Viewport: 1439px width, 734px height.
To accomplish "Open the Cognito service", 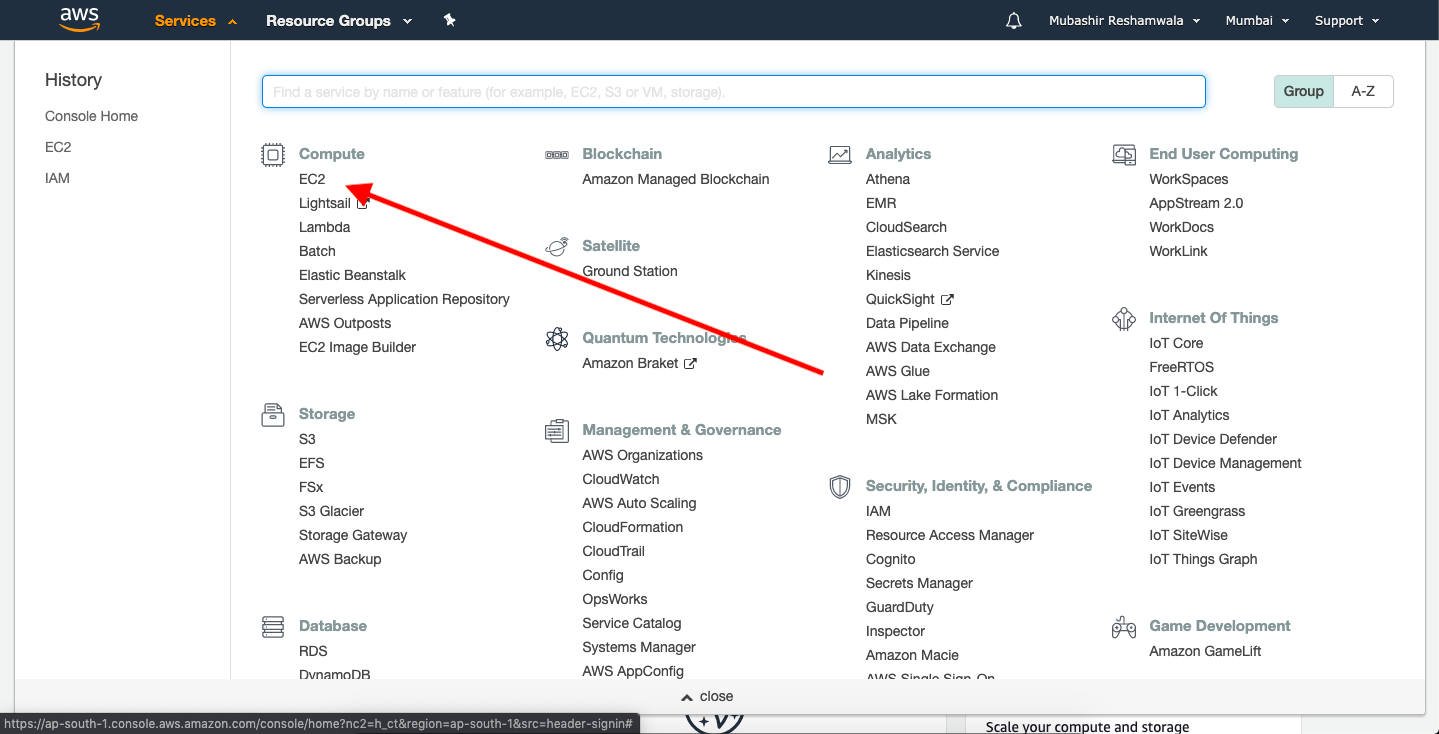I will pos(891,559).
